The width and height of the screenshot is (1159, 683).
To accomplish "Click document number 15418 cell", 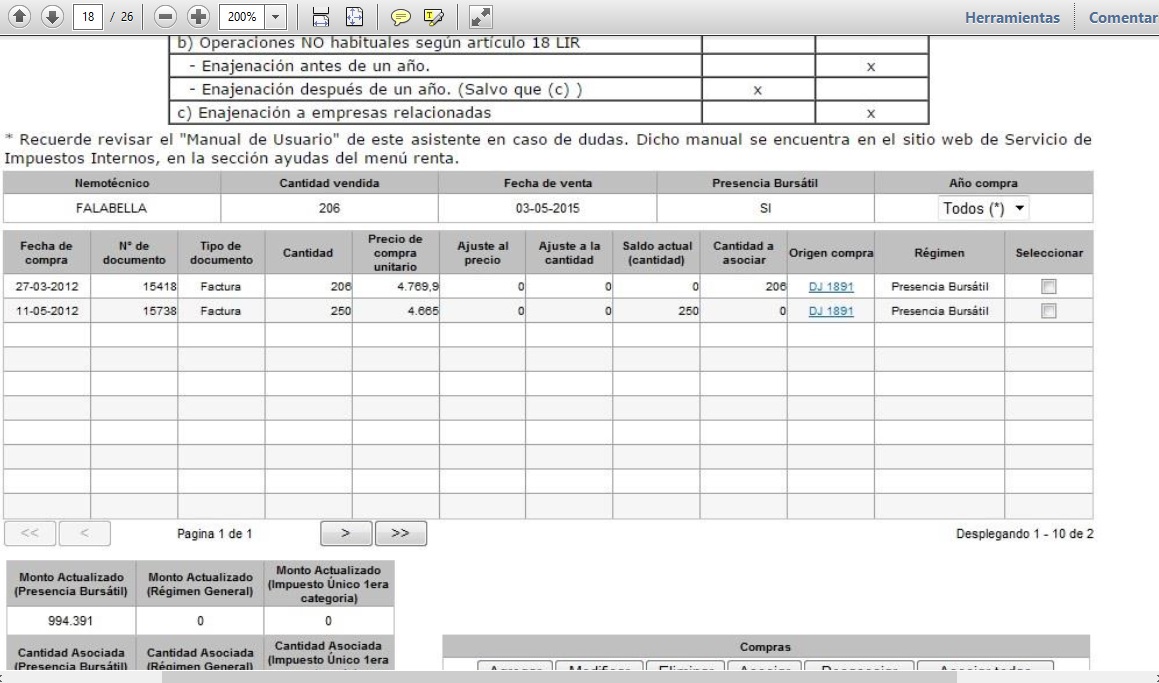I will (134, 286).
